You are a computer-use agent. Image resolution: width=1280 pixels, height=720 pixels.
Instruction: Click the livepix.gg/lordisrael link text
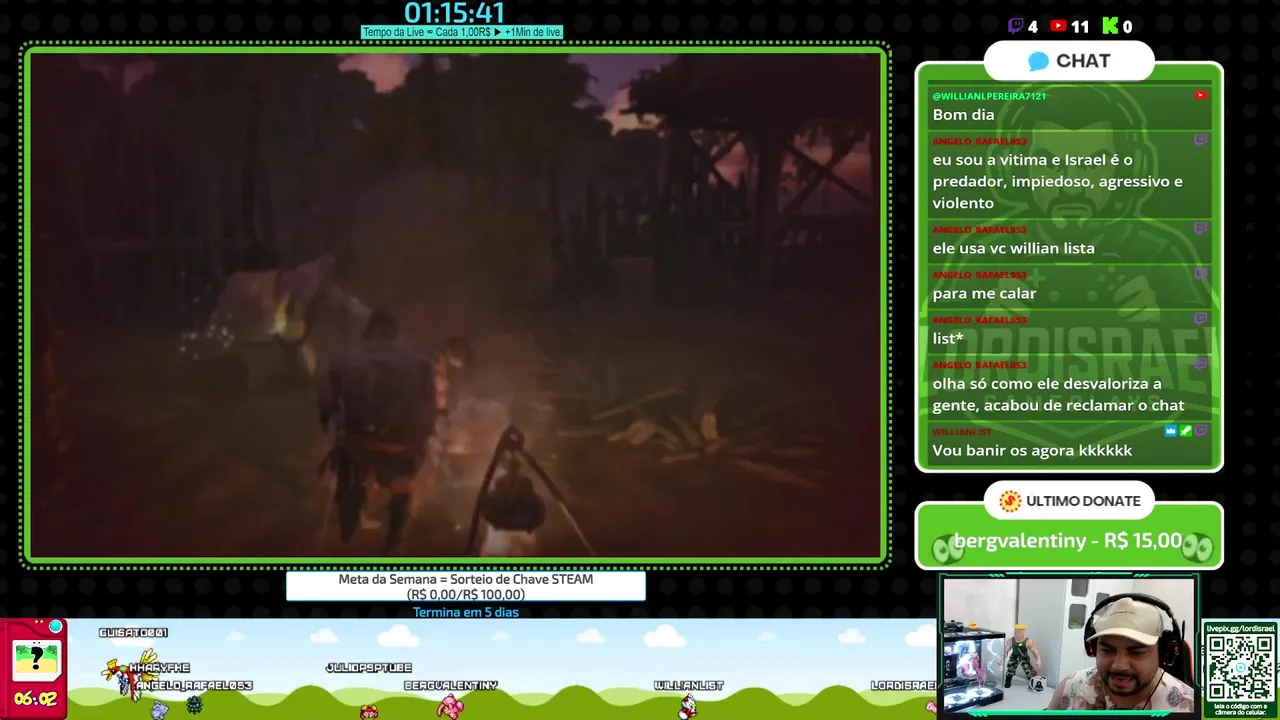pos(1240,628)
